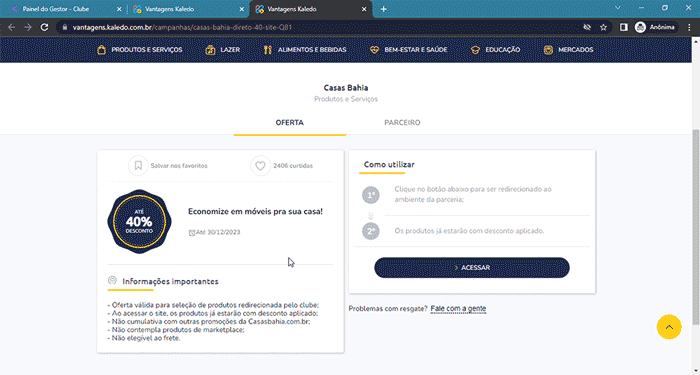The image size is (700, 375).
Task: Open Produtos e Serviços menu
Action: [139, 50]
